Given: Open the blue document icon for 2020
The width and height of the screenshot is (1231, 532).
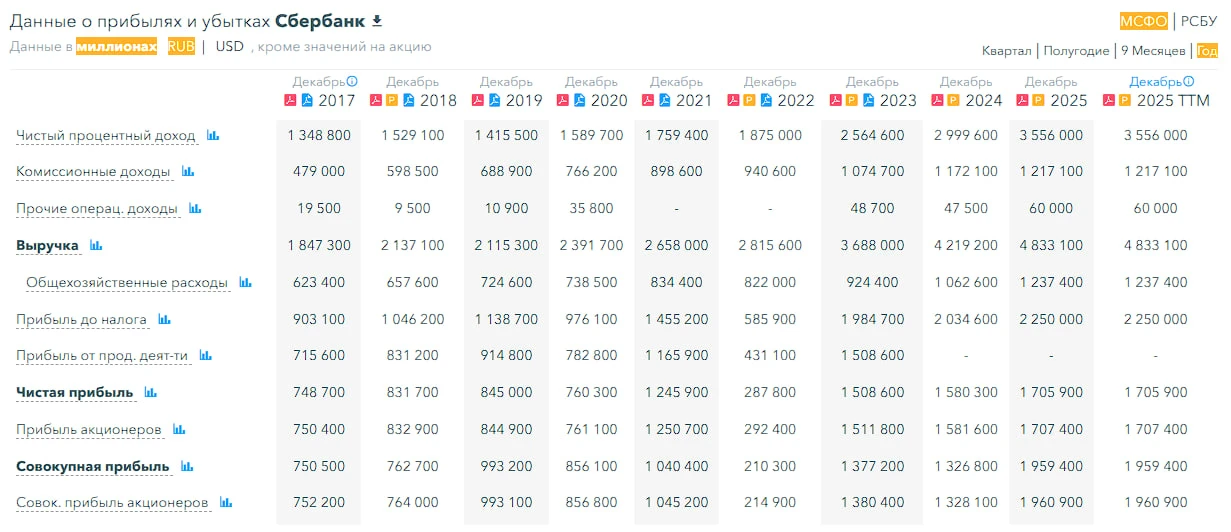Looking at the screenshot, I should [580, 100].
